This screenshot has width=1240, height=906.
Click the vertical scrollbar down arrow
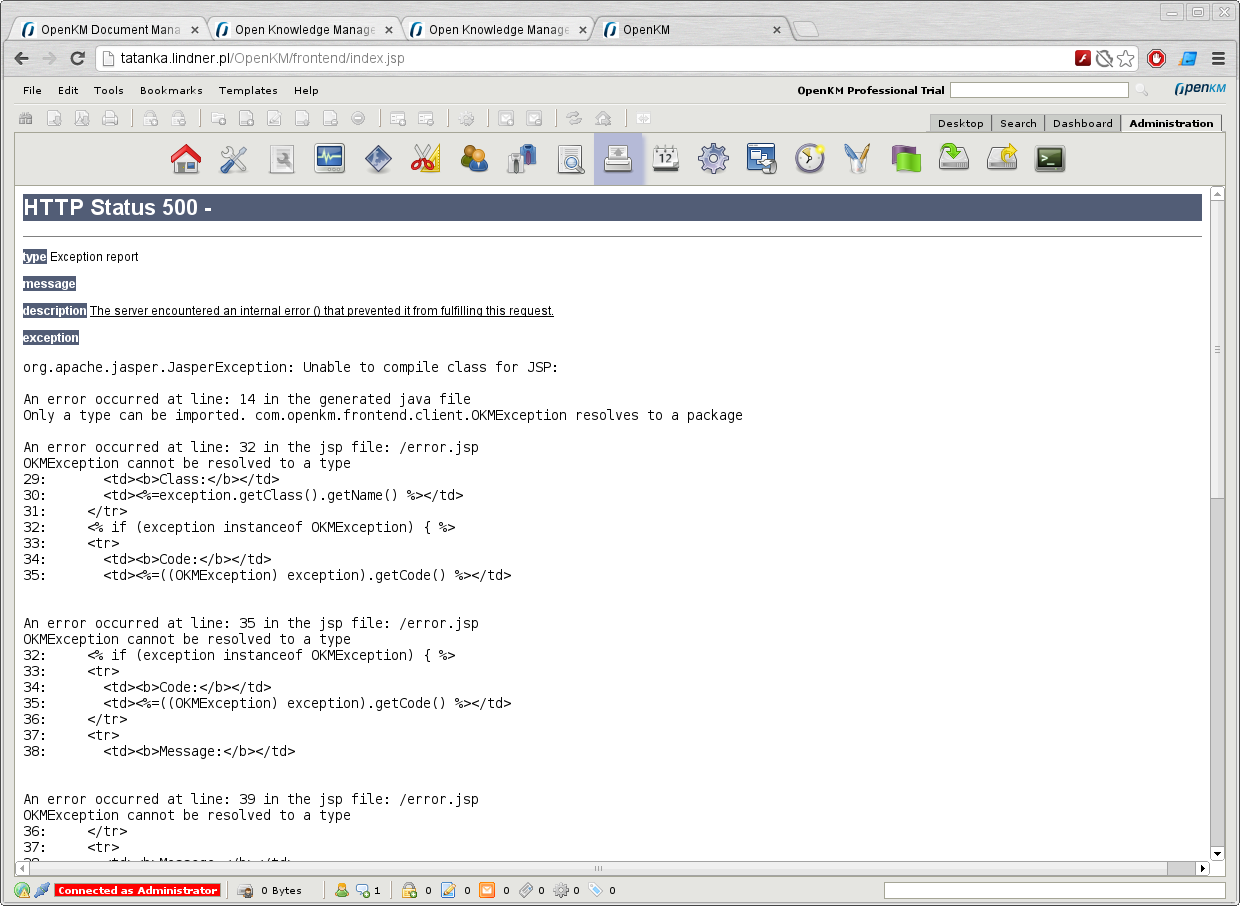1217,853
